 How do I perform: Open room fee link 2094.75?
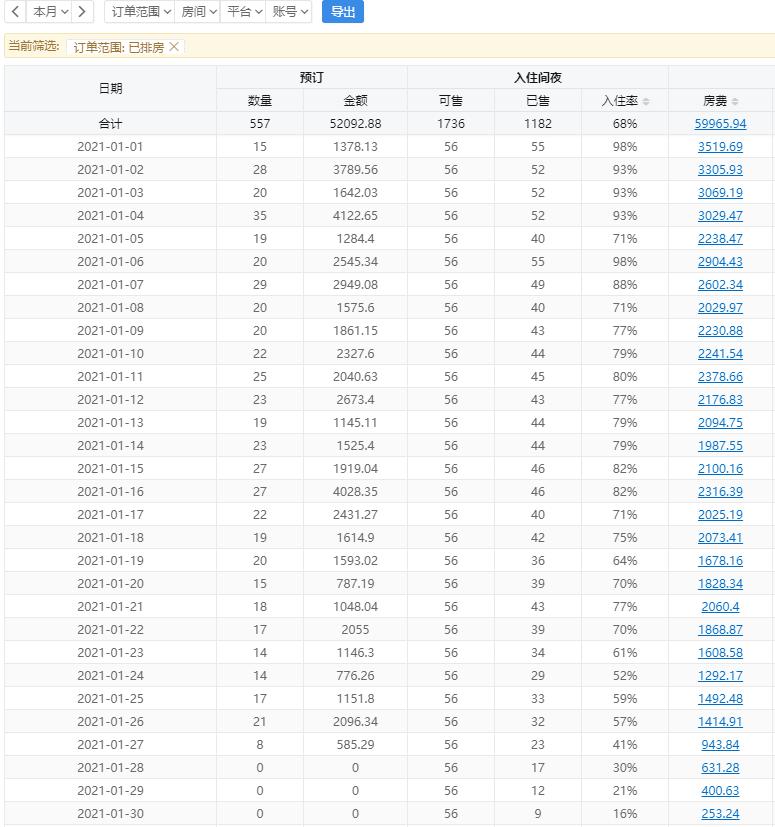(720, 422)
